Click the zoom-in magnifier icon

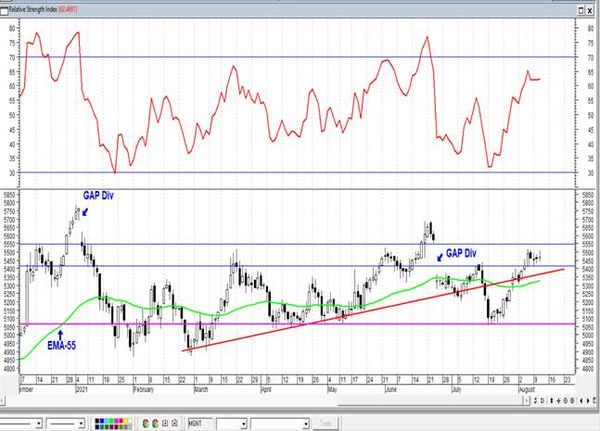tap(566, 401)
